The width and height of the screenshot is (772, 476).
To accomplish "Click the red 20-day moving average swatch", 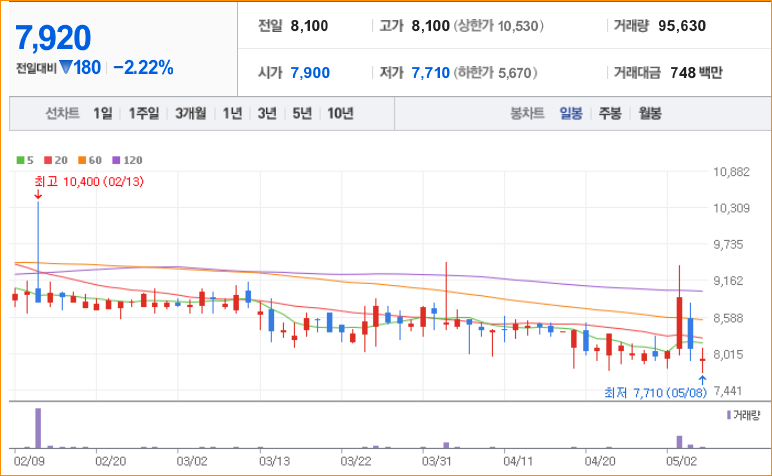I will pyautogui.click(x=48, y=160).
